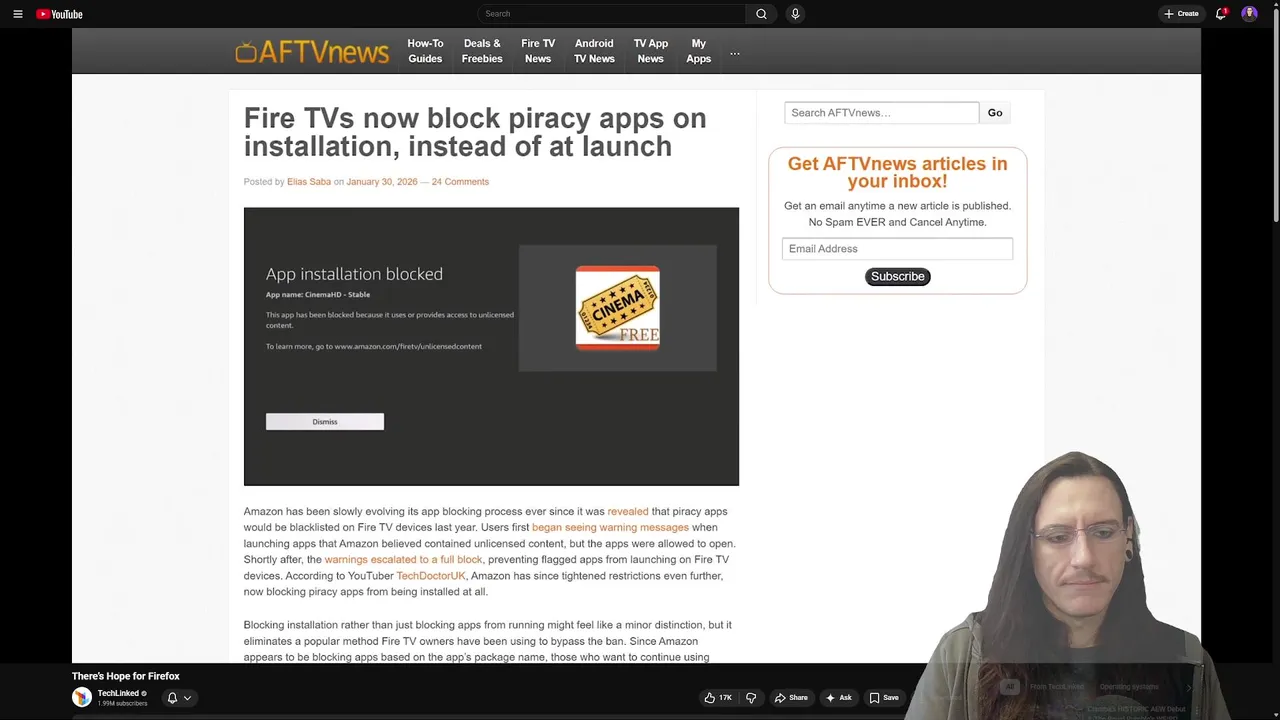This screenshot has width=1280, height=720.
Task: Click the Create video button
Action: click(1181, 14)
